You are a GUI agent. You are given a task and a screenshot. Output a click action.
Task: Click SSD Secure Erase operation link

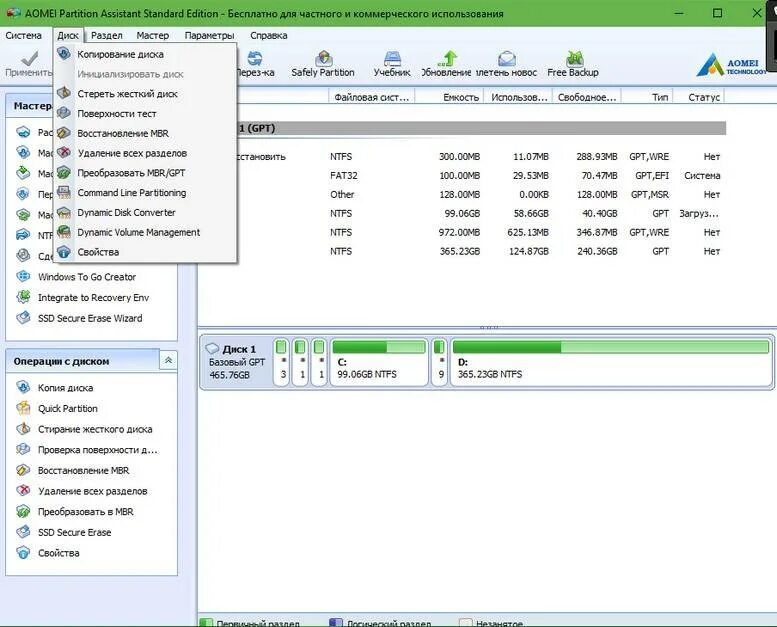74,532
